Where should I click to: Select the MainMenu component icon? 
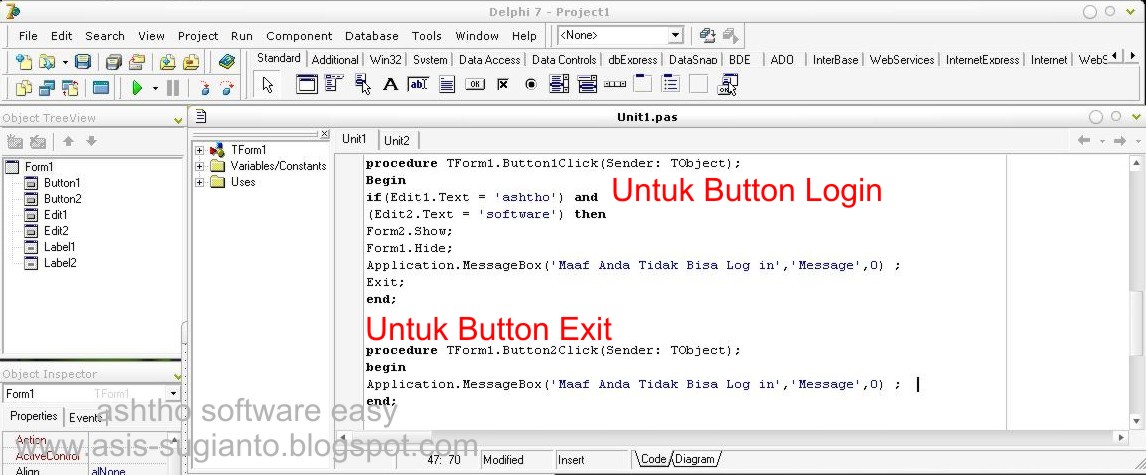[x=334, y=84]
